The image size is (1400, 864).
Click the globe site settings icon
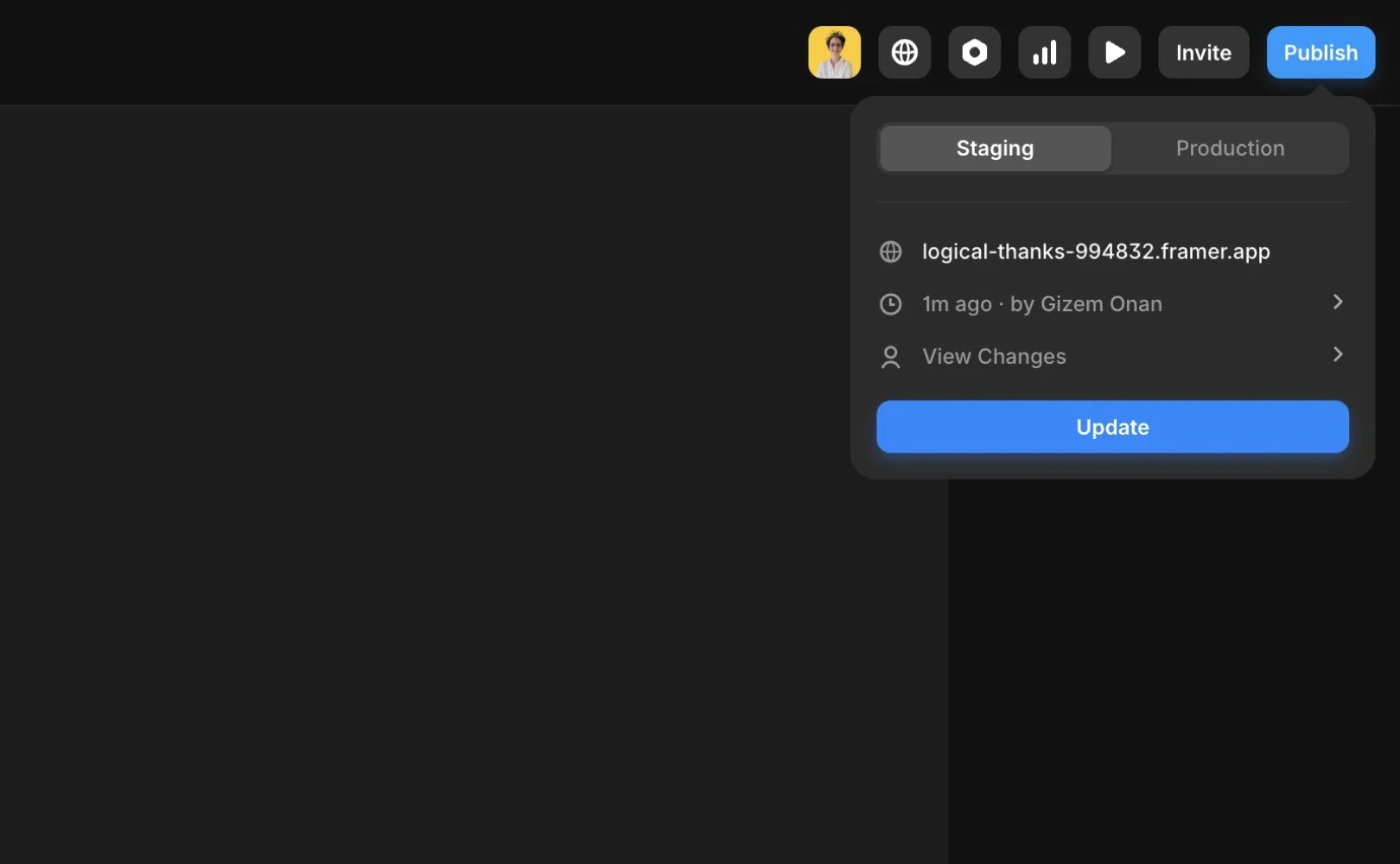coord(904,52)
